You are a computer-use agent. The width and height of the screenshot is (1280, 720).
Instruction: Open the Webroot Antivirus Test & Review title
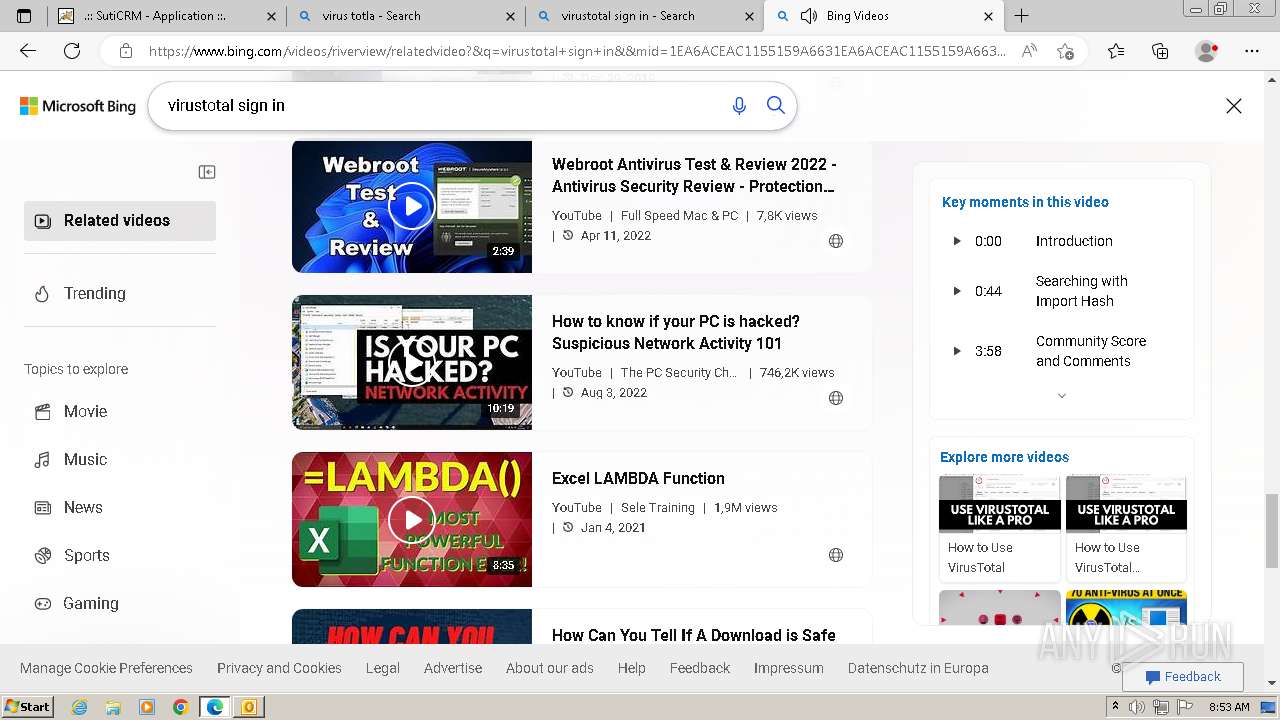[x=694, y=175]
